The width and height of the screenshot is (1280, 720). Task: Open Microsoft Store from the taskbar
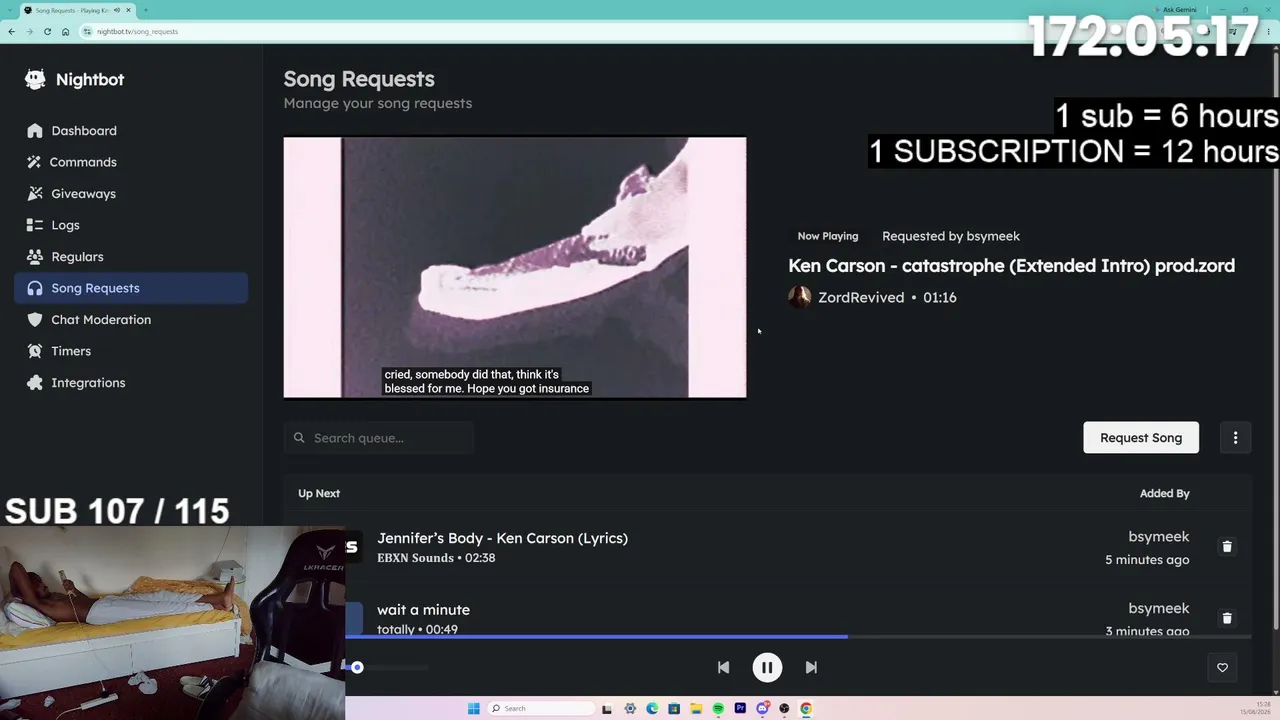[x=674, y=709]
